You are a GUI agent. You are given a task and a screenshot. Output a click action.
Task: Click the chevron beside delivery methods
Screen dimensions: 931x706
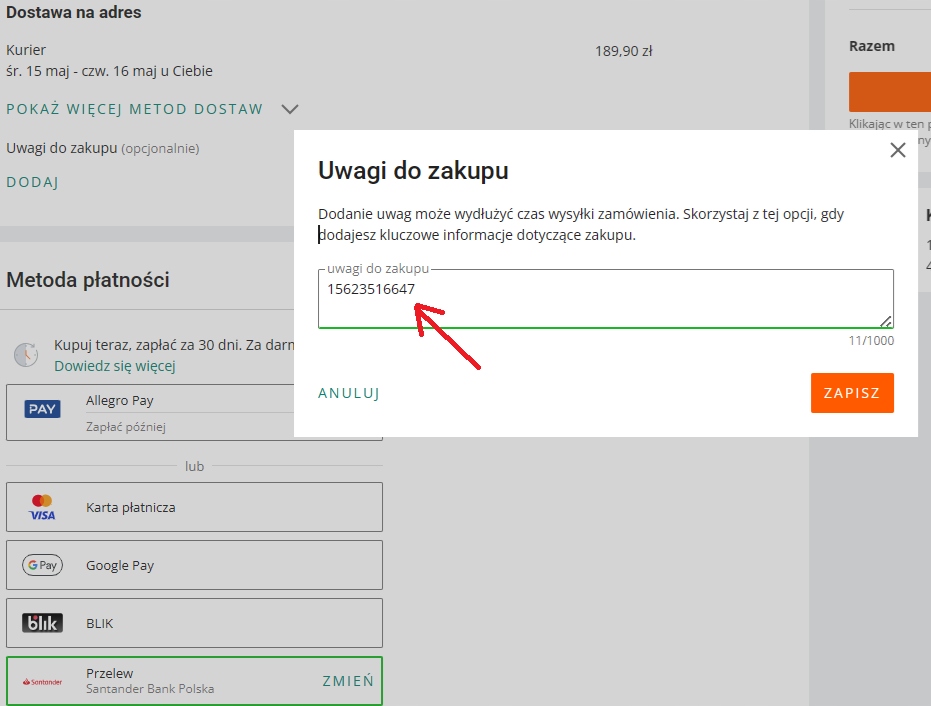pos(290,109)
